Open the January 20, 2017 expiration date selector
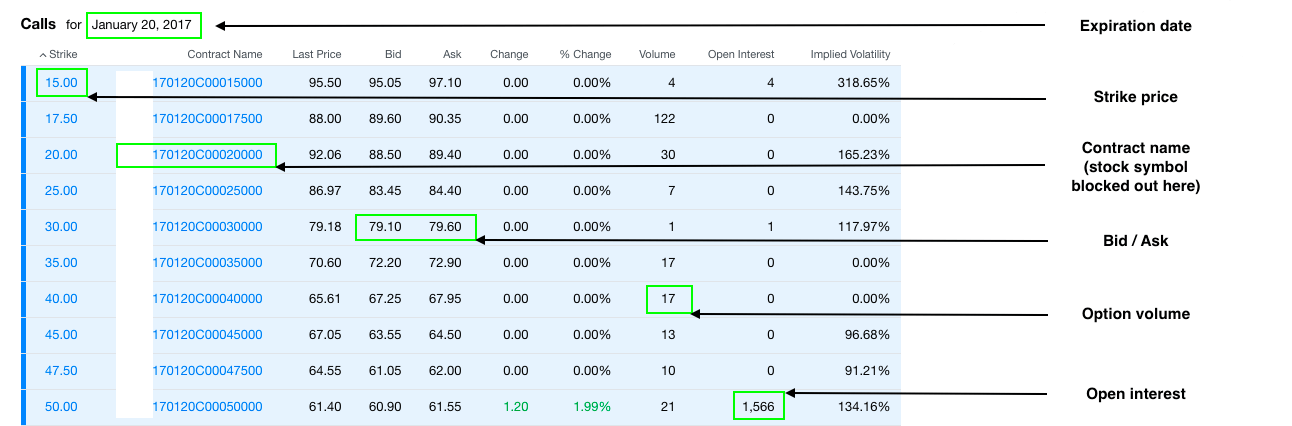1292x426 pixels. pyautogui.click(x=143, y=25)
